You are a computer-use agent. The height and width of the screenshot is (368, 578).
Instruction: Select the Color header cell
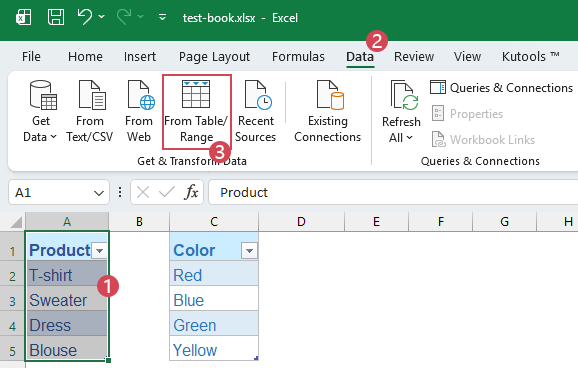coord(214,246)
